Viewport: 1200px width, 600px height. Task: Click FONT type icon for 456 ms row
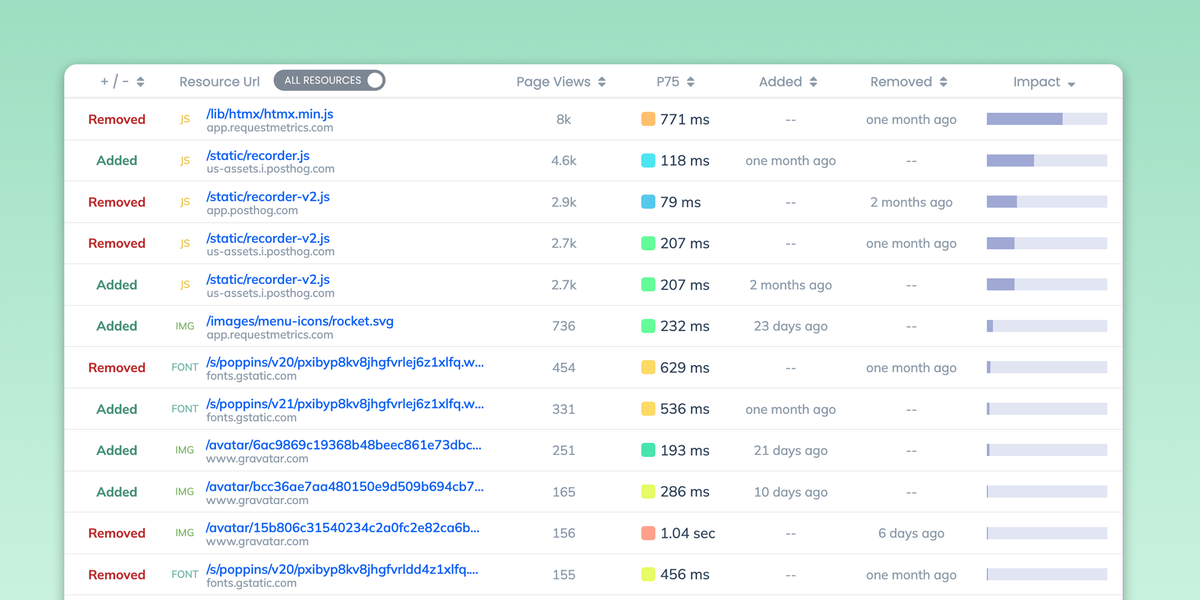coord(185,575)
